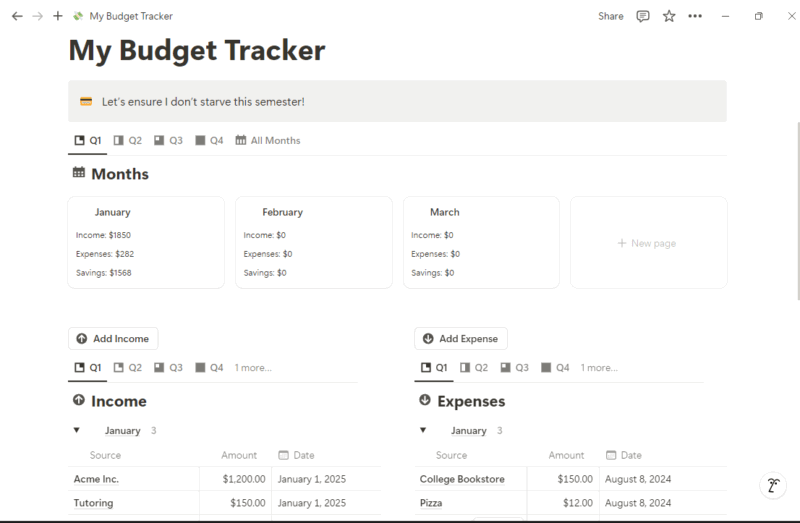This screenshot has width=800, height=523.
Task: Click the callout text about this semester
Action: (203, 102)
